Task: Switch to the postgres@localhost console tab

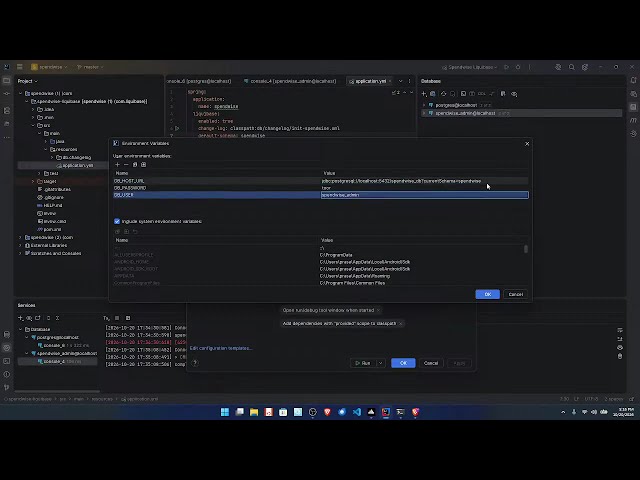Action: point(199,81)
